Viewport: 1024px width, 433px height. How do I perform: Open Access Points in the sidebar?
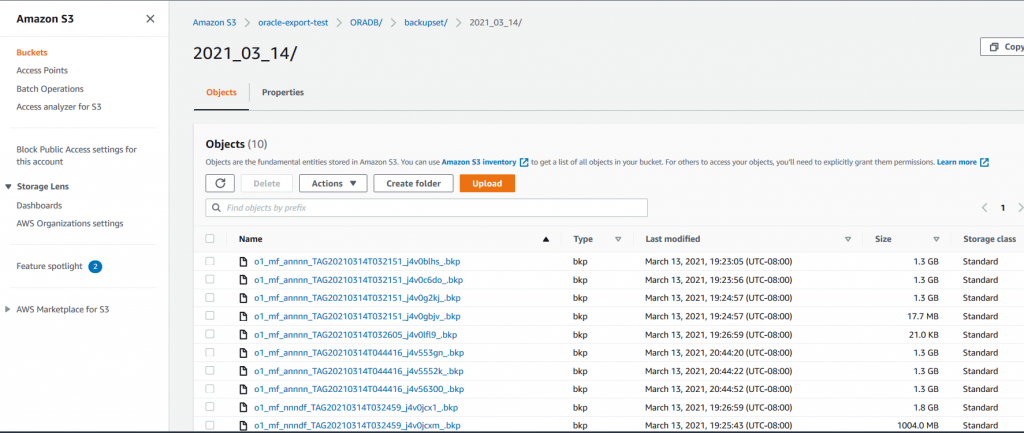(42, 71)
